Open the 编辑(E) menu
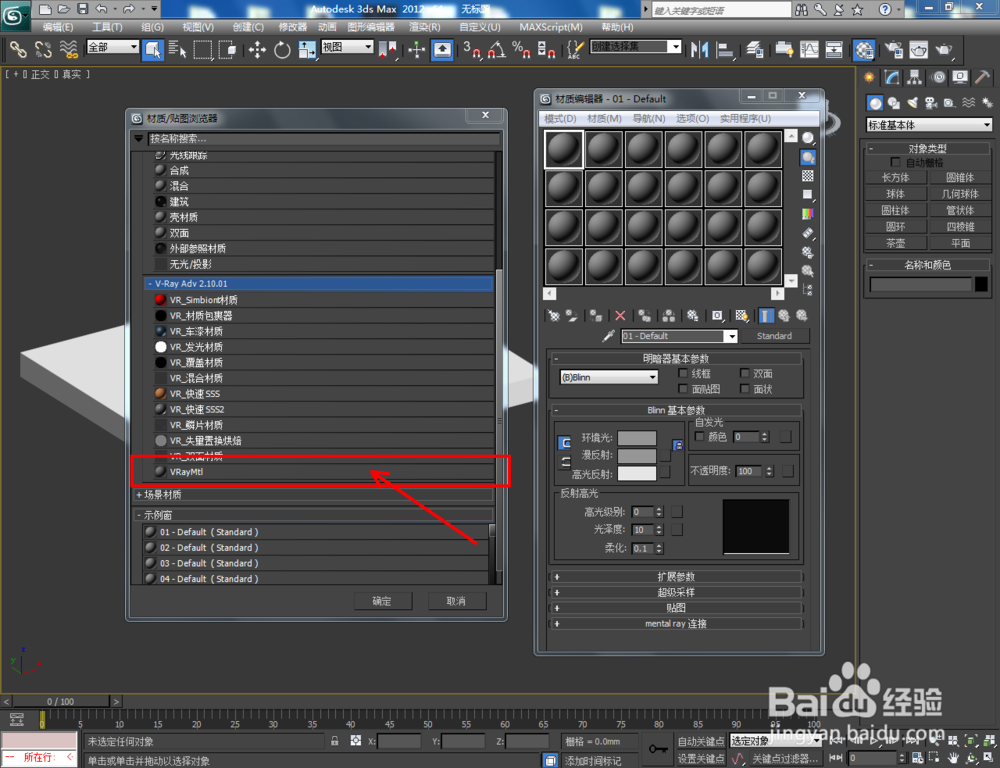1000x768 pixels. coord(57,27)
